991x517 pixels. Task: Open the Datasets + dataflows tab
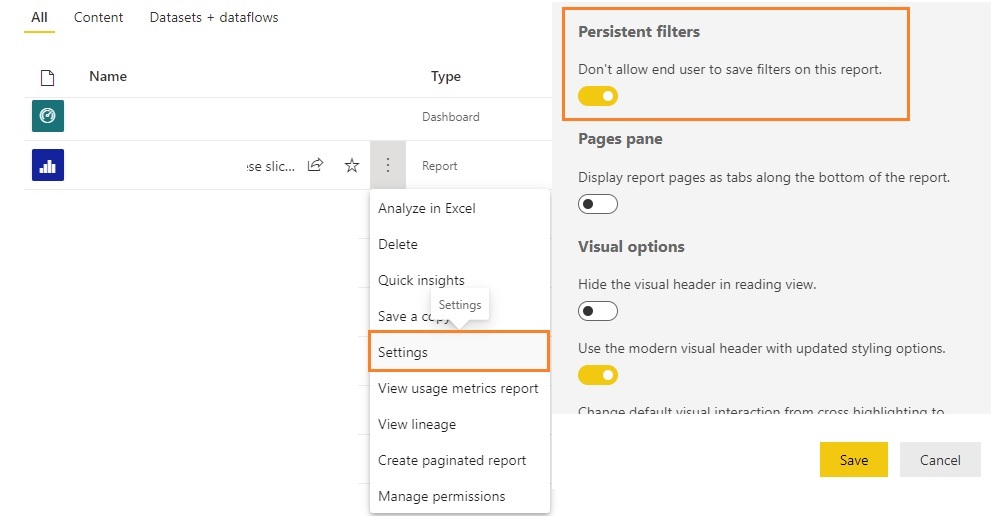(214, 17)
